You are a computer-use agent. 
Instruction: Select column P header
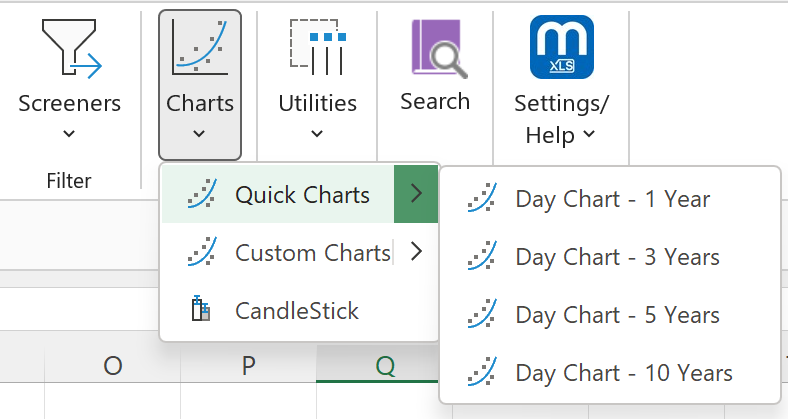248,365
